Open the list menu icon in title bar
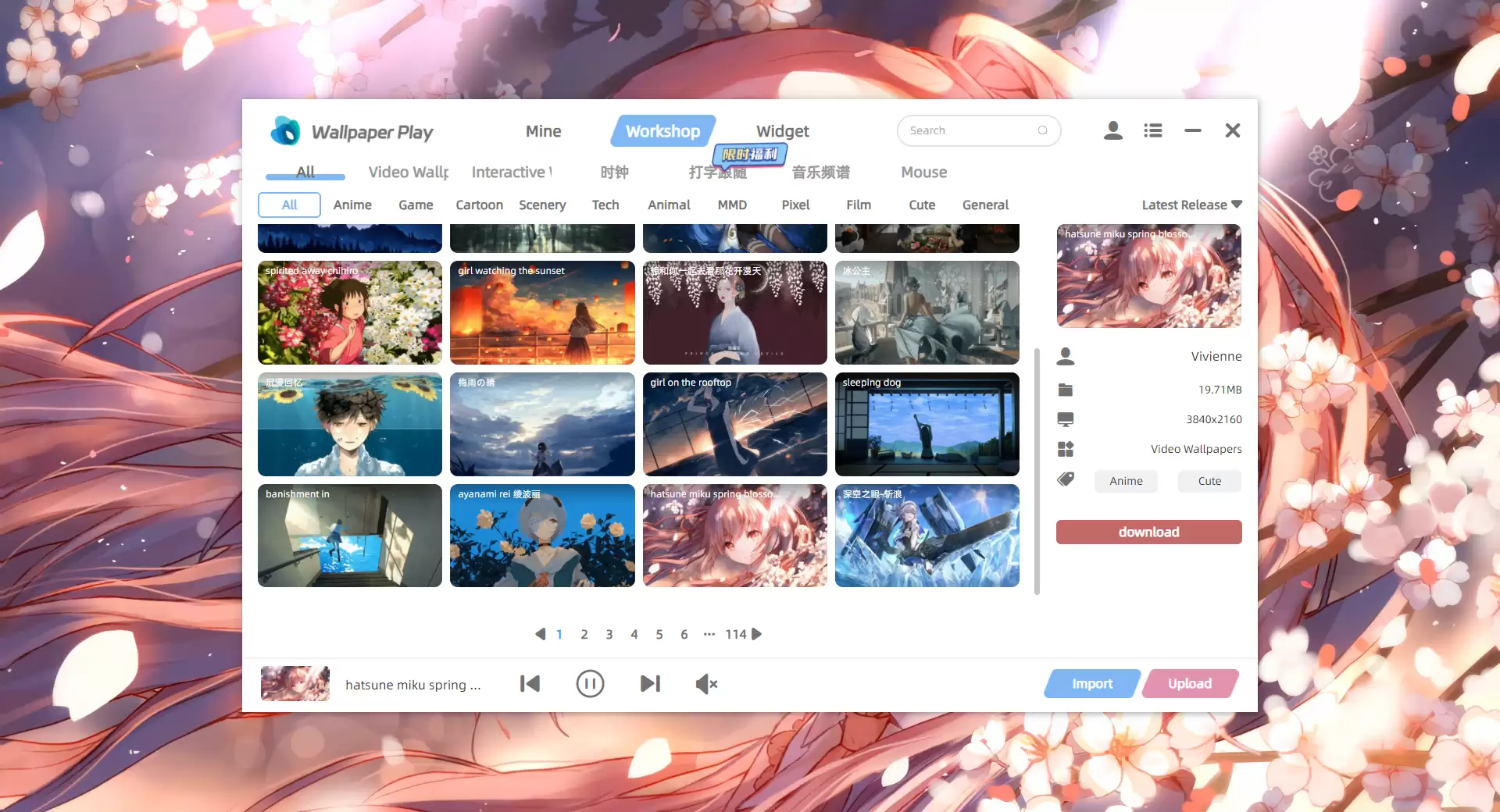The image size is (1500, 812). (1152, 130)
